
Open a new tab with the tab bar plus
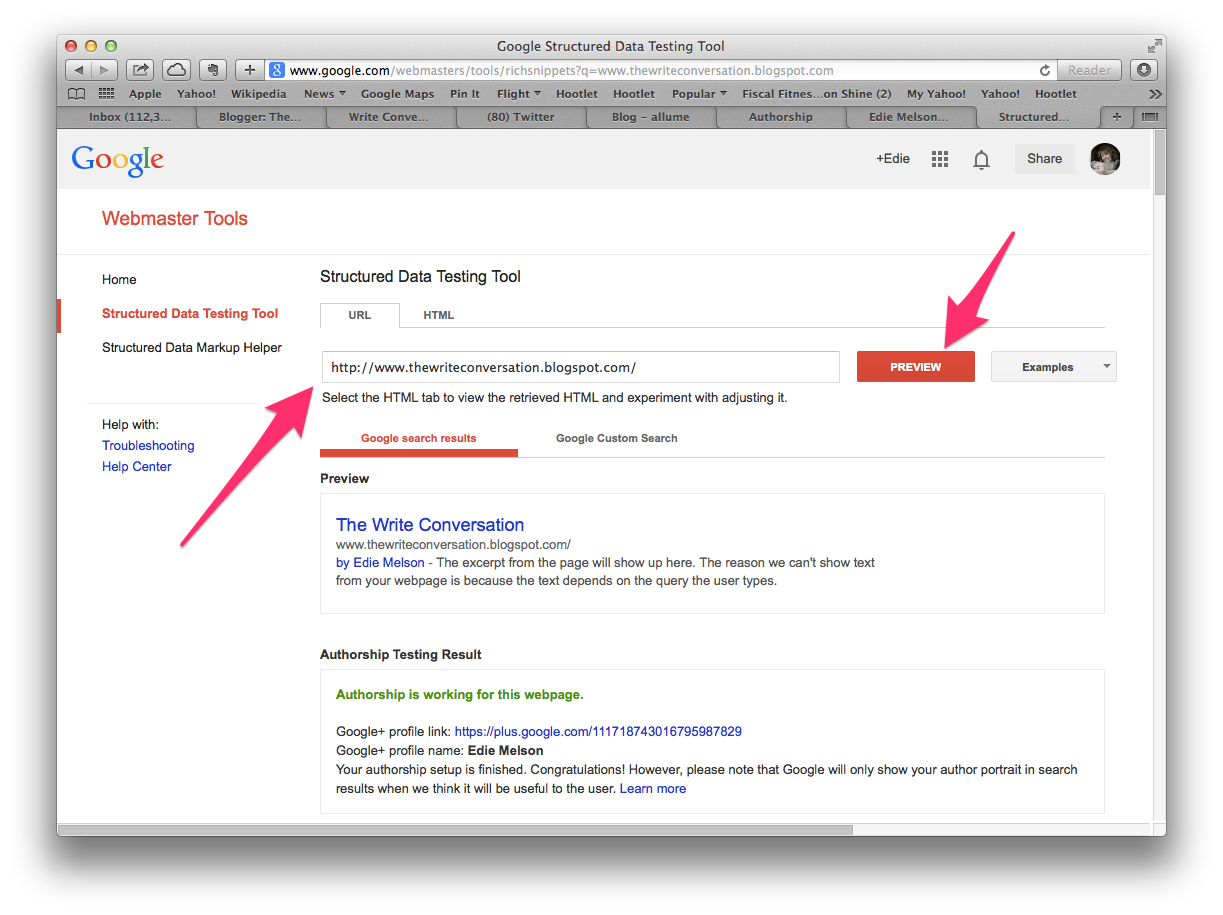click(x=1117, y=117)
